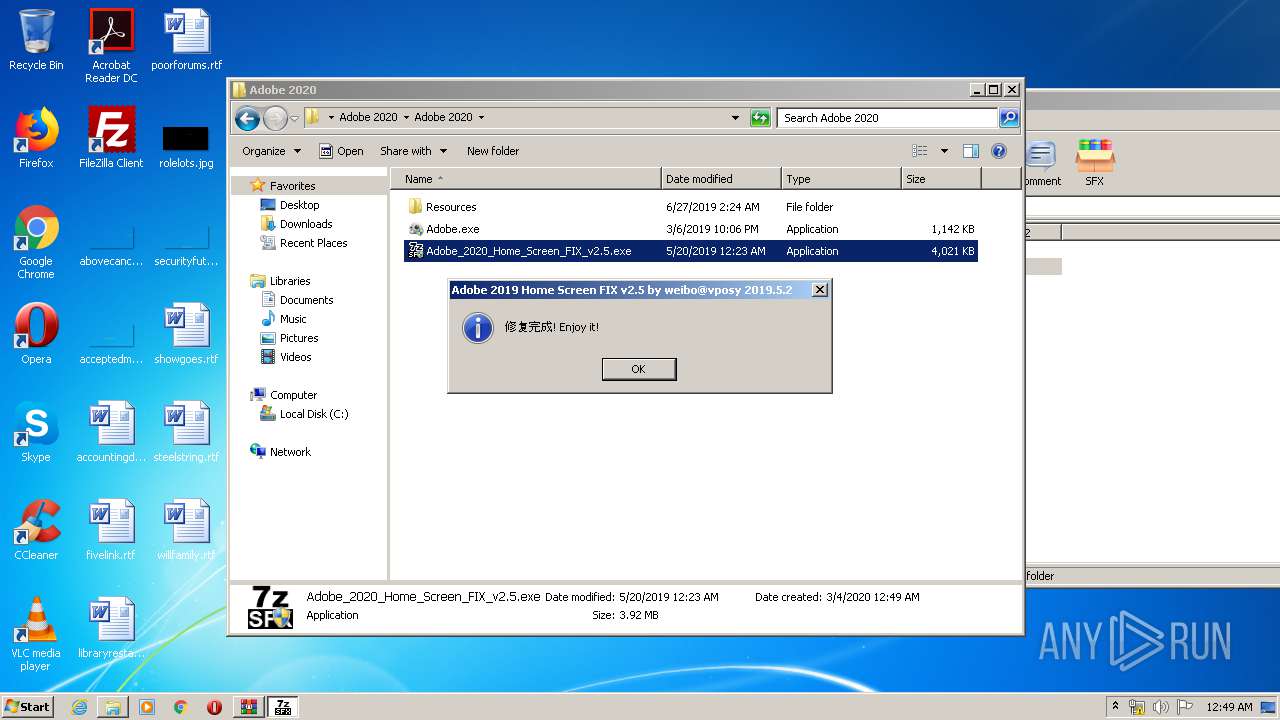Click the search magnifier icon
The height and width of the screenshot is (720, 1280).
[1009, 118]
